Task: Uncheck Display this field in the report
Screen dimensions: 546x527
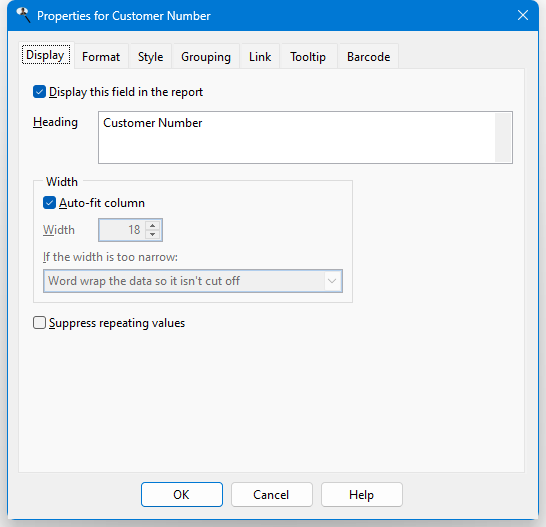Action: [39, 92]
